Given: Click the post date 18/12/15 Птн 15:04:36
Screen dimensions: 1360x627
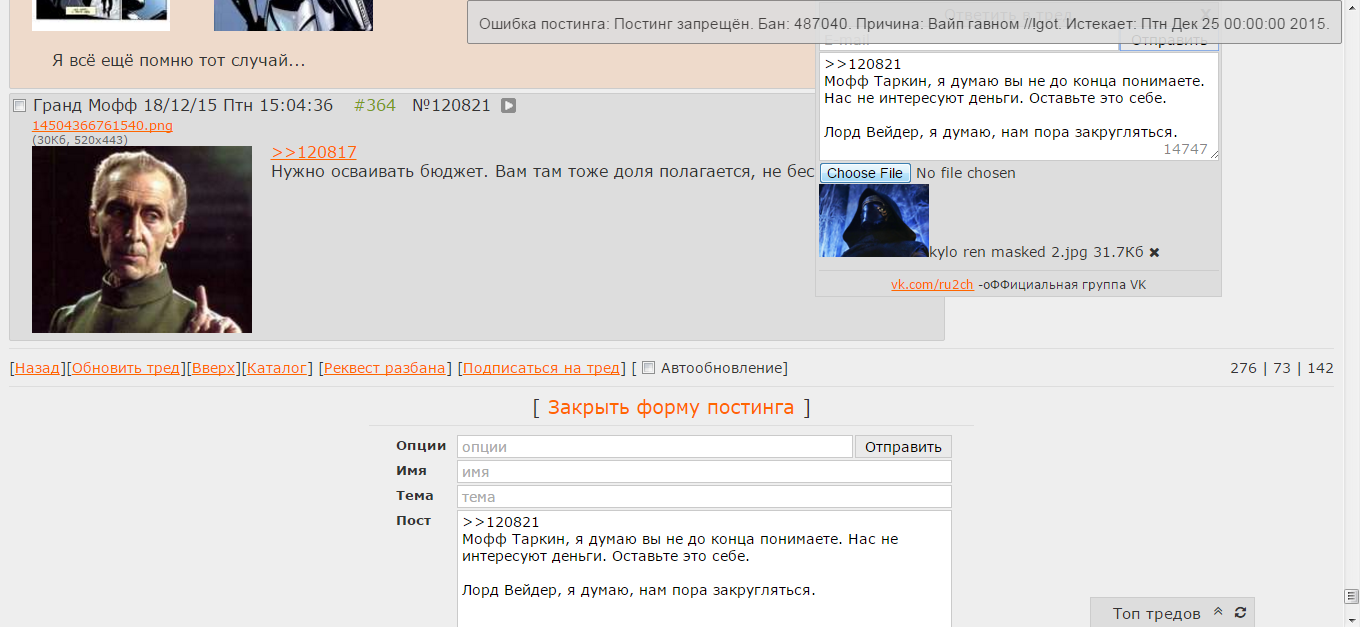Looking at the screenshot, I should click(238, 105).
